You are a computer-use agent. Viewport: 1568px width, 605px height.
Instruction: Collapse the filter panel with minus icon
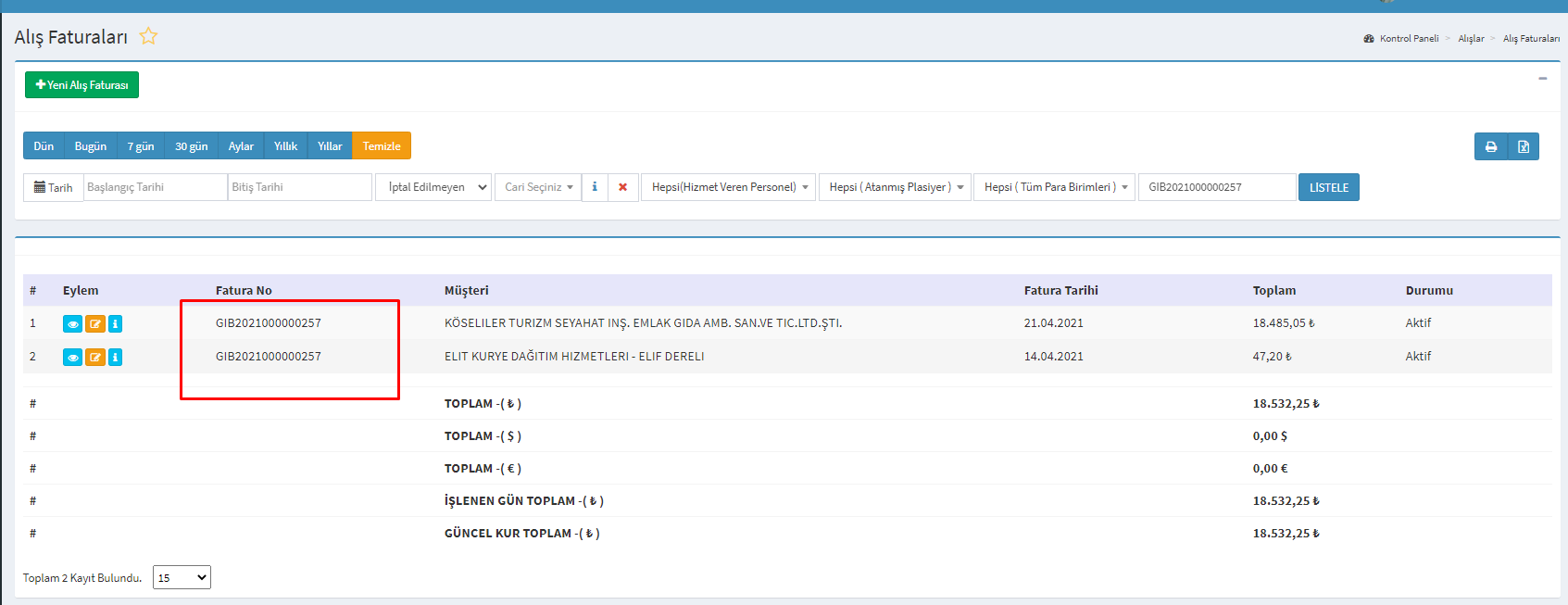click(1542, 79)
